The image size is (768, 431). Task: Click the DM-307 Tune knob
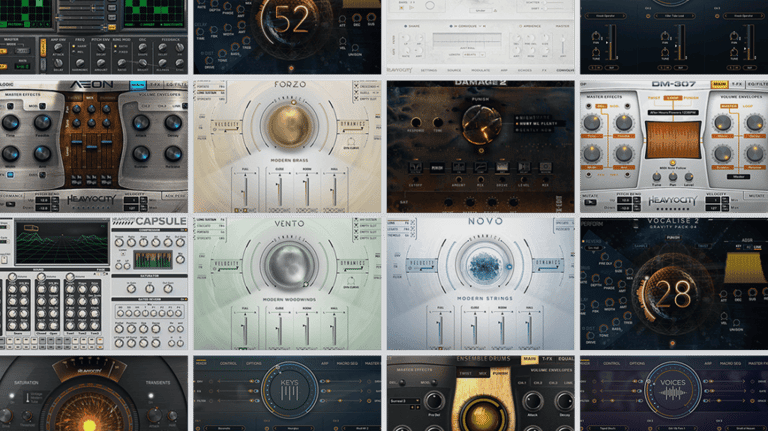point(656,176)
